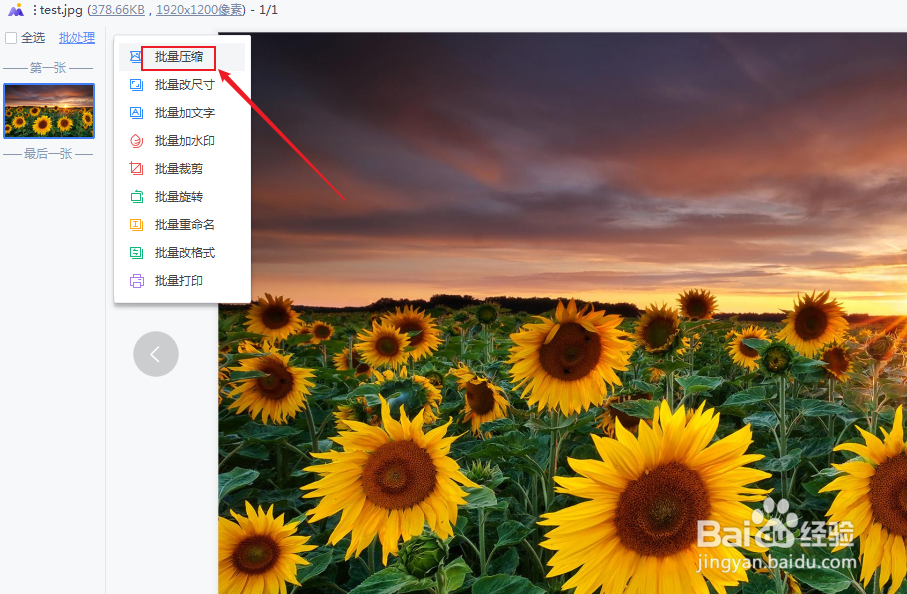Open the 批处理 link
This screenshot has height=594, width=907.
point(77,38)
